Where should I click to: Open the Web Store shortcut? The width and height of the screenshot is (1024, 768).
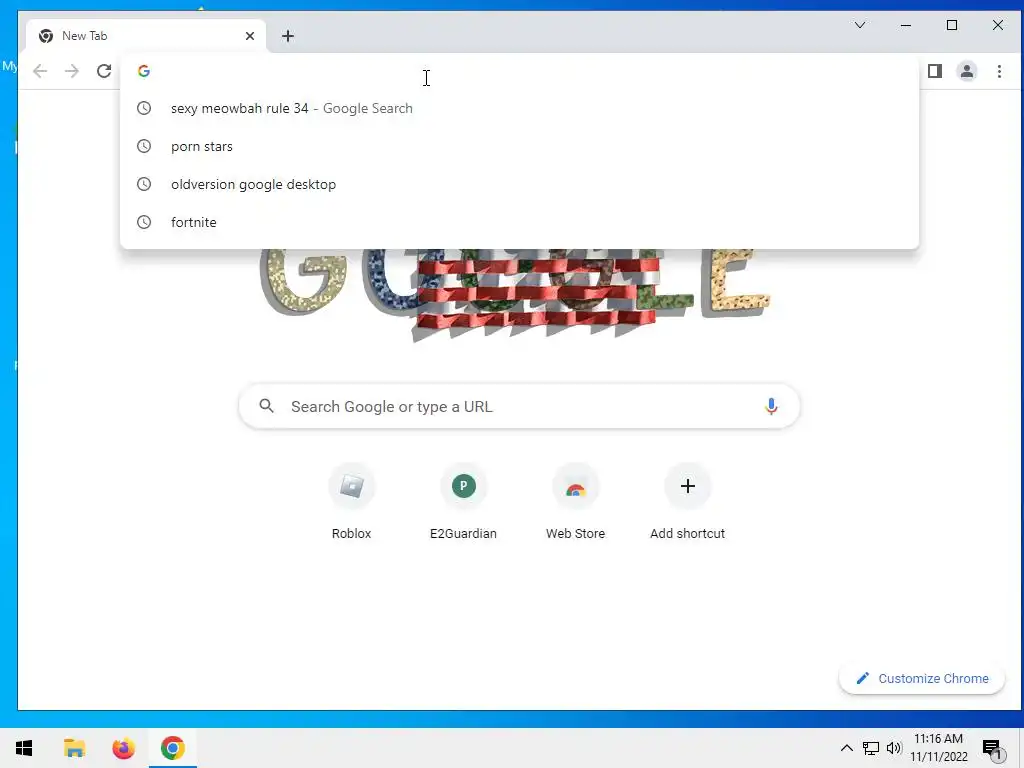(x=575, y=502)
